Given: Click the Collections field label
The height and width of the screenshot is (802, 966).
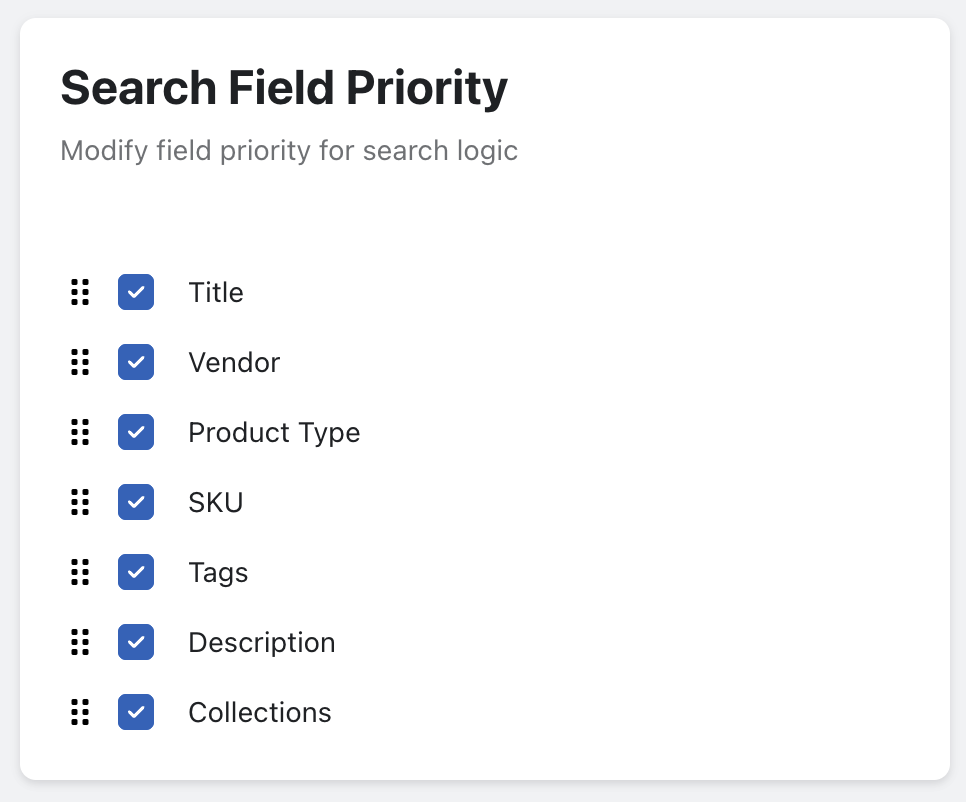Looking at the screenshot, I should tap(260, 712).
